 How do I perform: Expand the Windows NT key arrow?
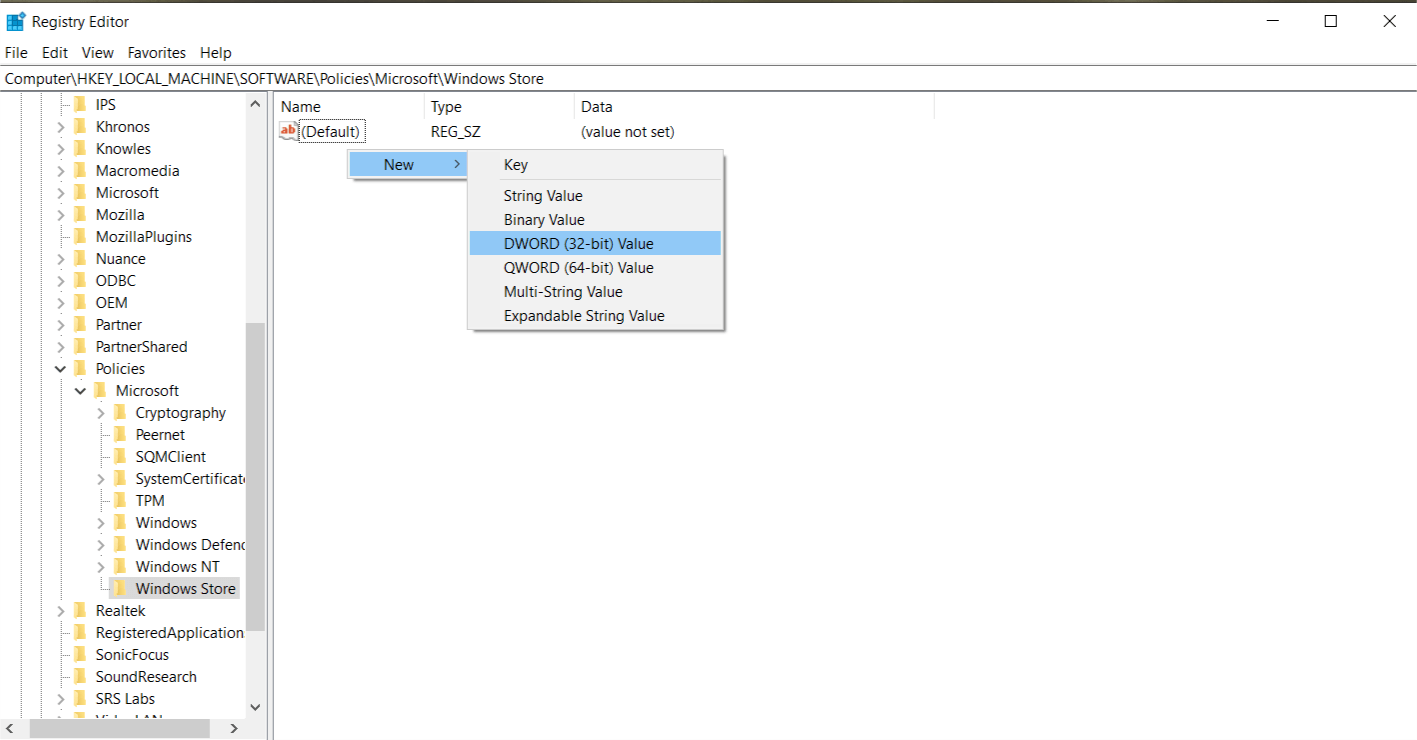pyautogui.click(x=101, y=567)
